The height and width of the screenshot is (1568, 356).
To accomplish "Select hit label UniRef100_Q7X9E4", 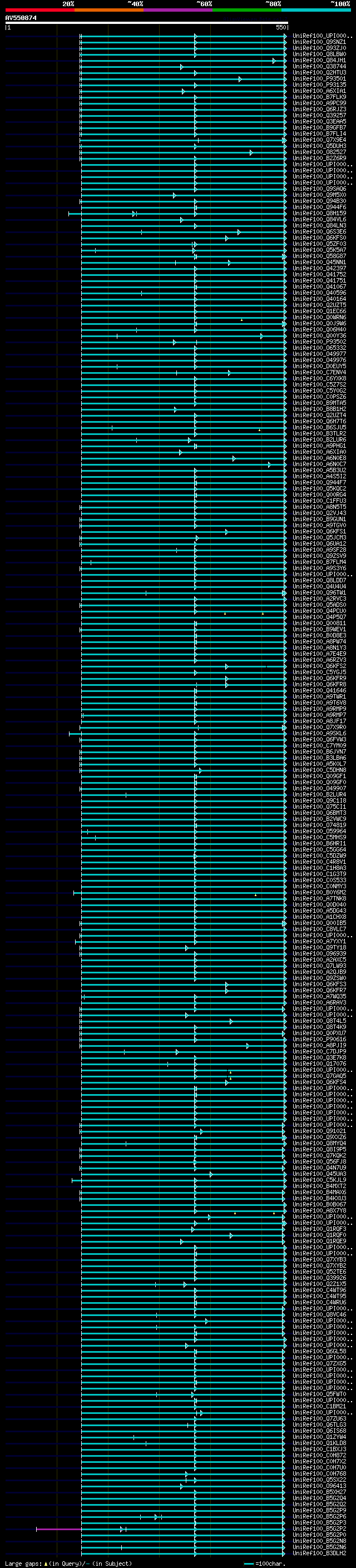I will pos(319,140).
